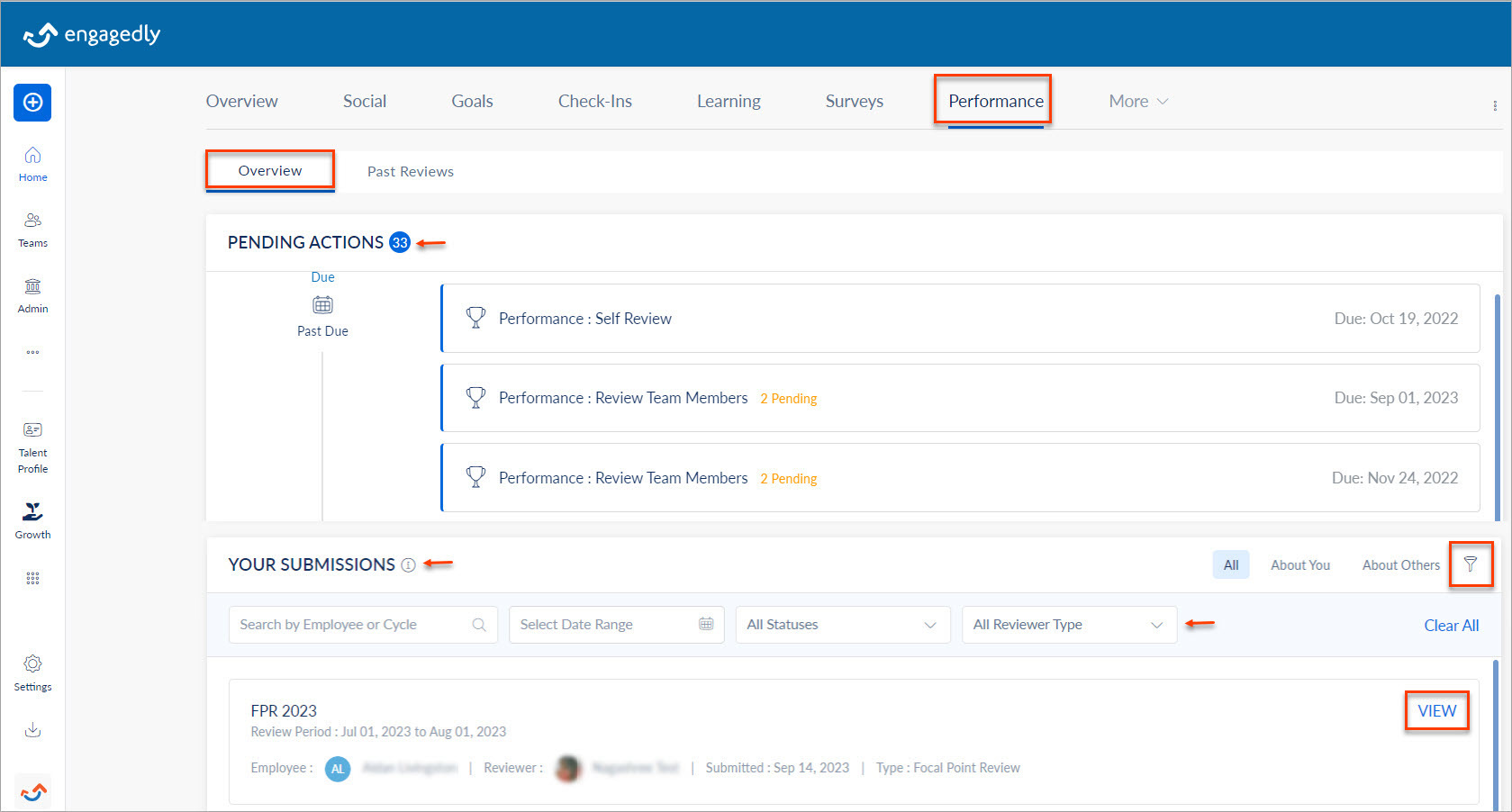Click the download icon above the Engagedly logo

[32, 730]
